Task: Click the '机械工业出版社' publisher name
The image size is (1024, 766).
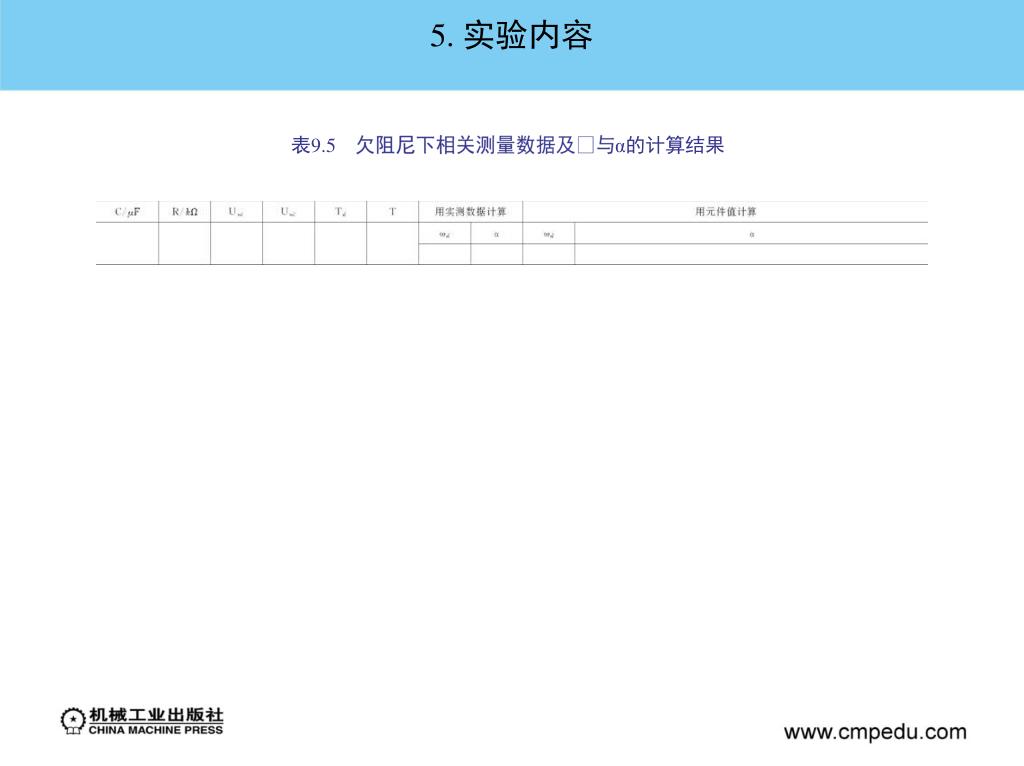Action: (x=156, y=715)
